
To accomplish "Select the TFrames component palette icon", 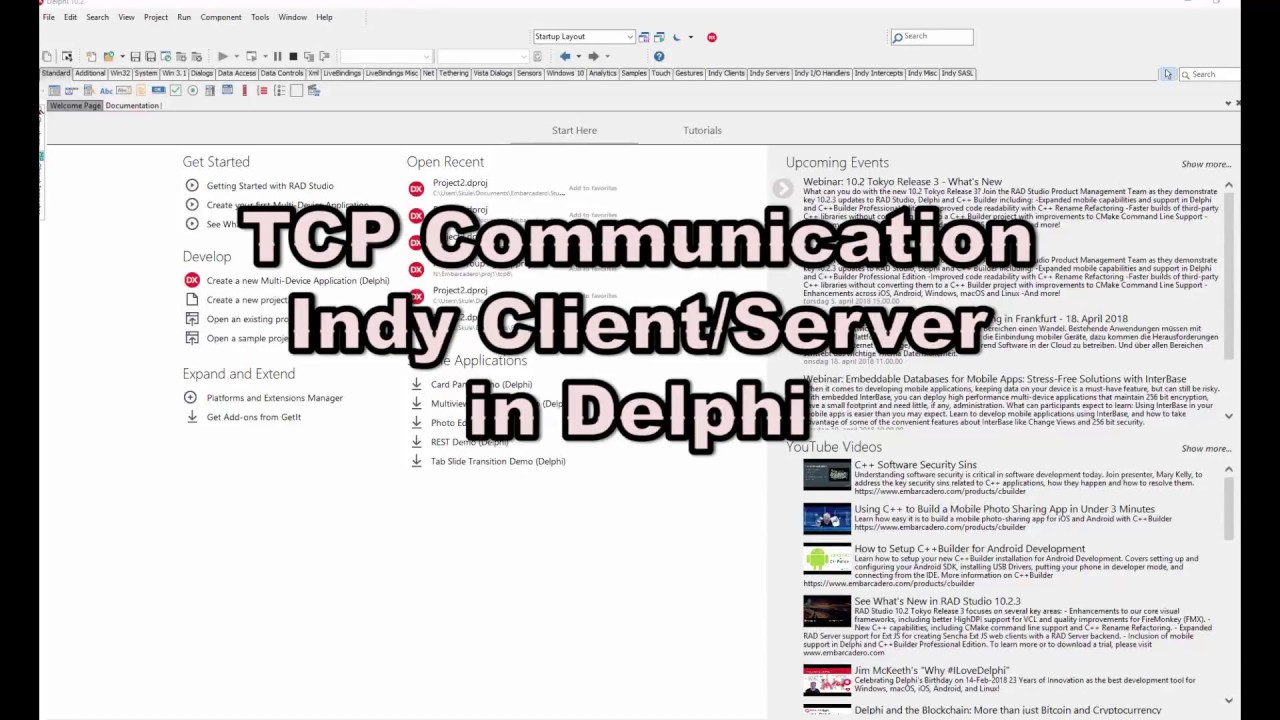I will click(54, 90).
